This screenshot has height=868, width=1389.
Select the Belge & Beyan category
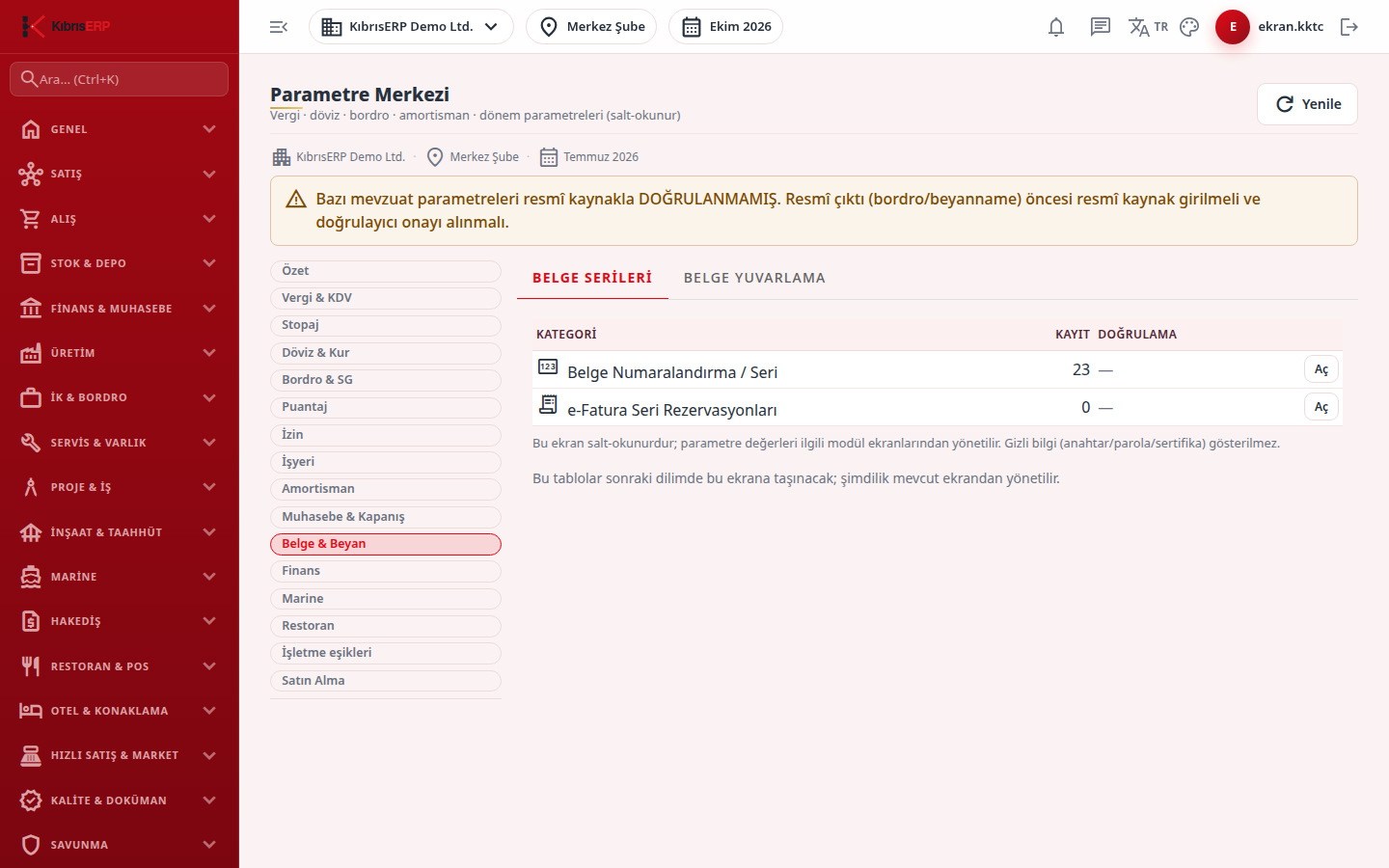point(386,544)
